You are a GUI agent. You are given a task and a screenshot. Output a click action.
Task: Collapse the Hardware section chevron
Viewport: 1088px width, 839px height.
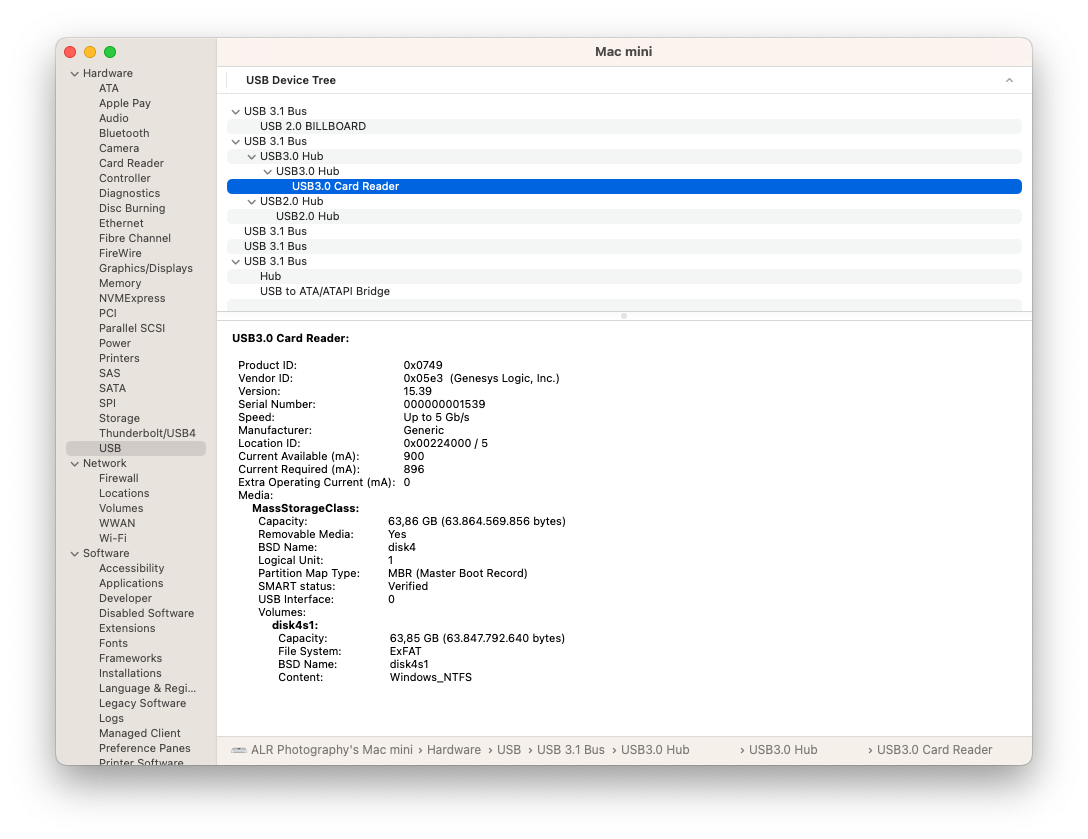tap(74, 74)
